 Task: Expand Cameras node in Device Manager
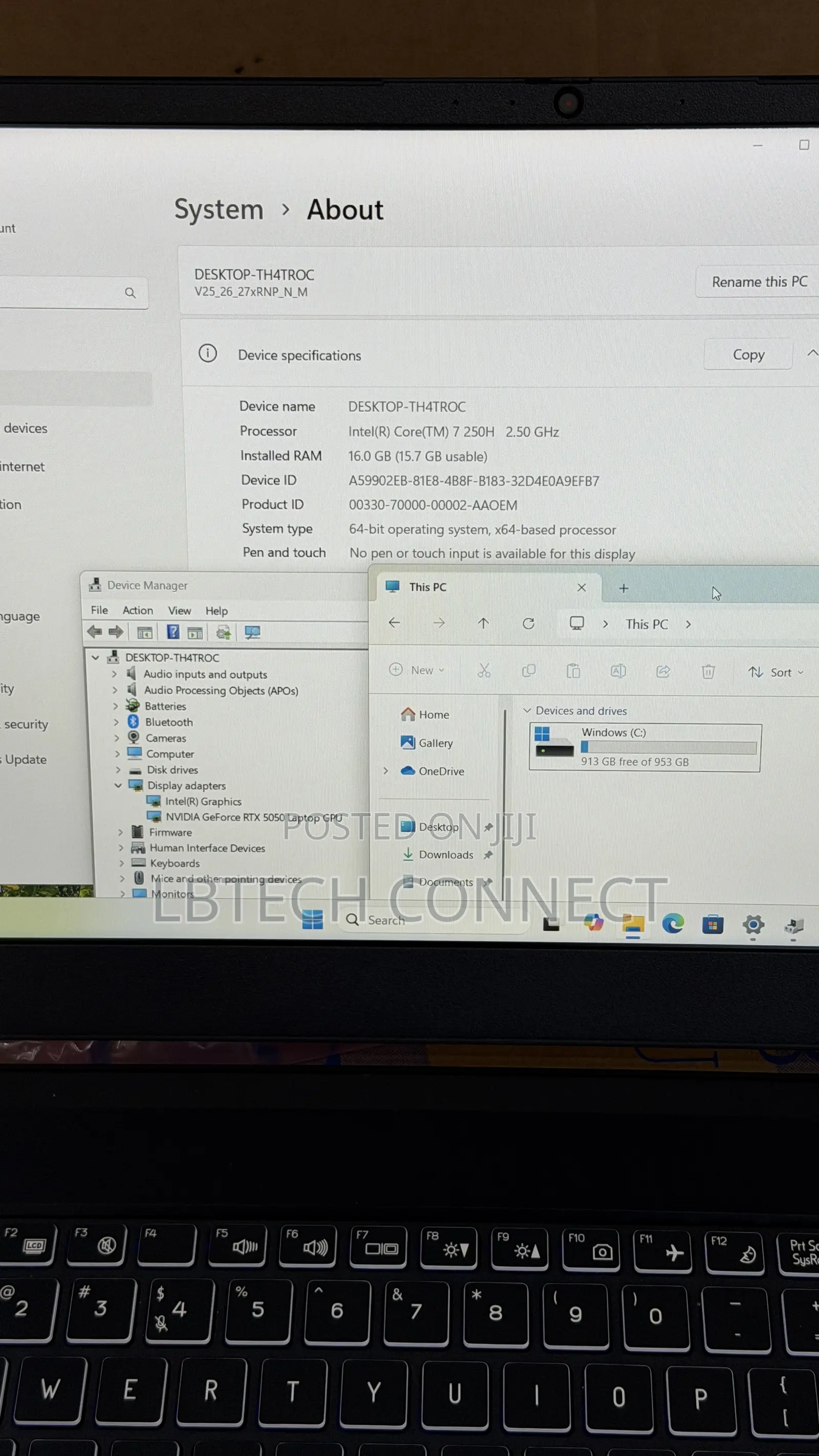coord(116,737)
